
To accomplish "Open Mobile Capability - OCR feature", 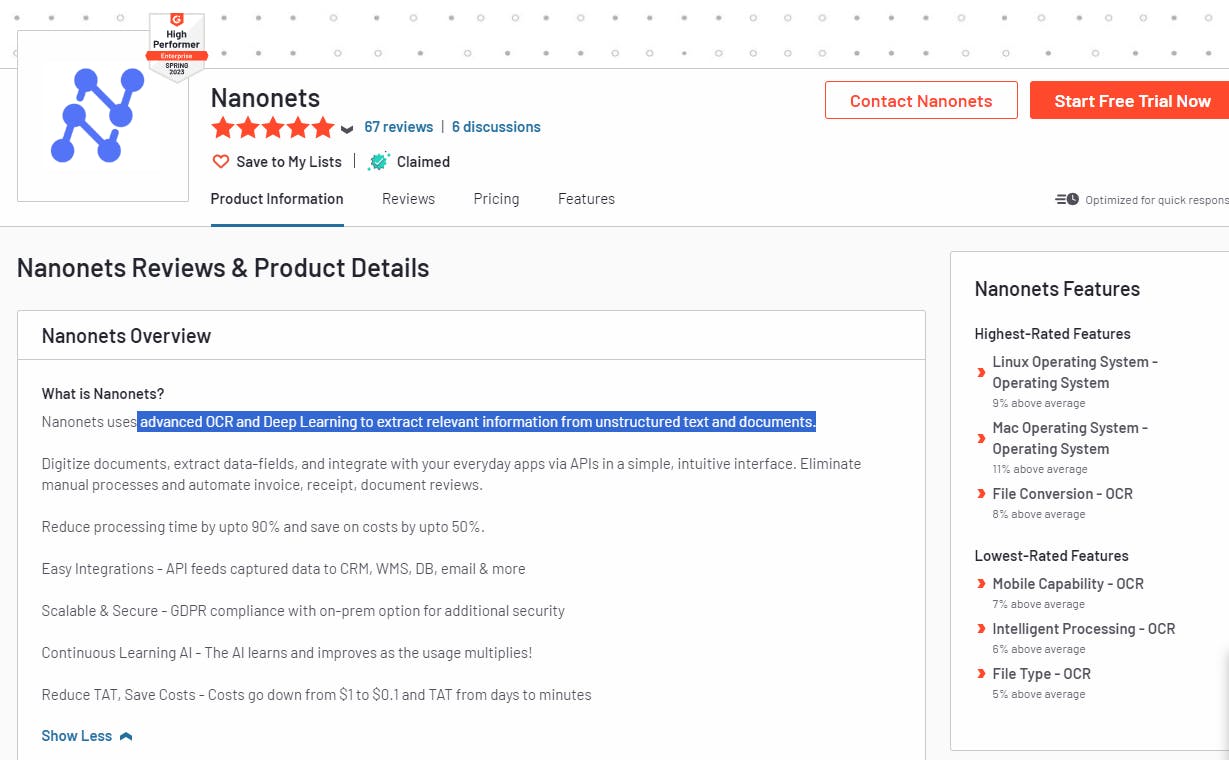I will 1068,584.
